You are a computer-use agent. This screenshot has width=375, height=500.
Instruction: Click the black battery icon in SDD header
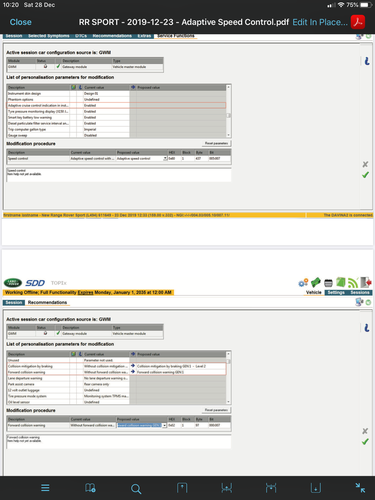point(328,283)
